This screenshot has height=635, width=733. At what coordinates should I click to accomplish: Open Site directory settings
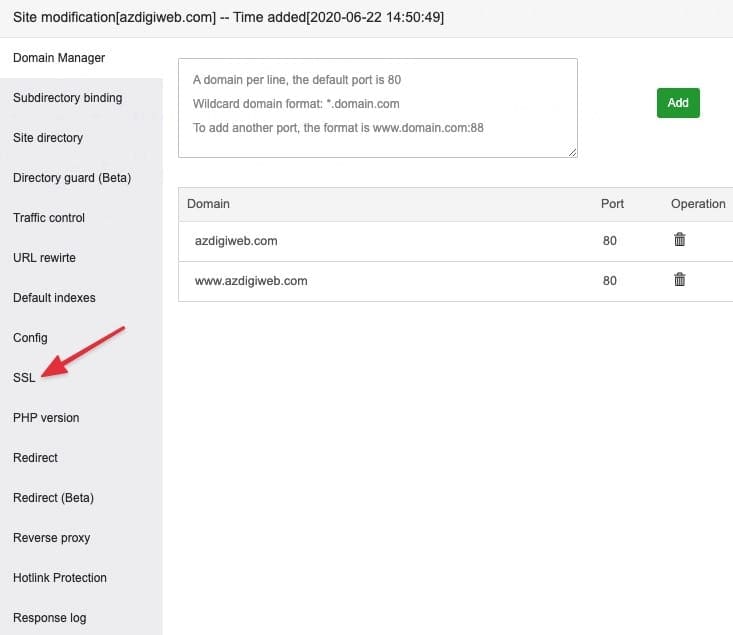[x=48, y=138]
